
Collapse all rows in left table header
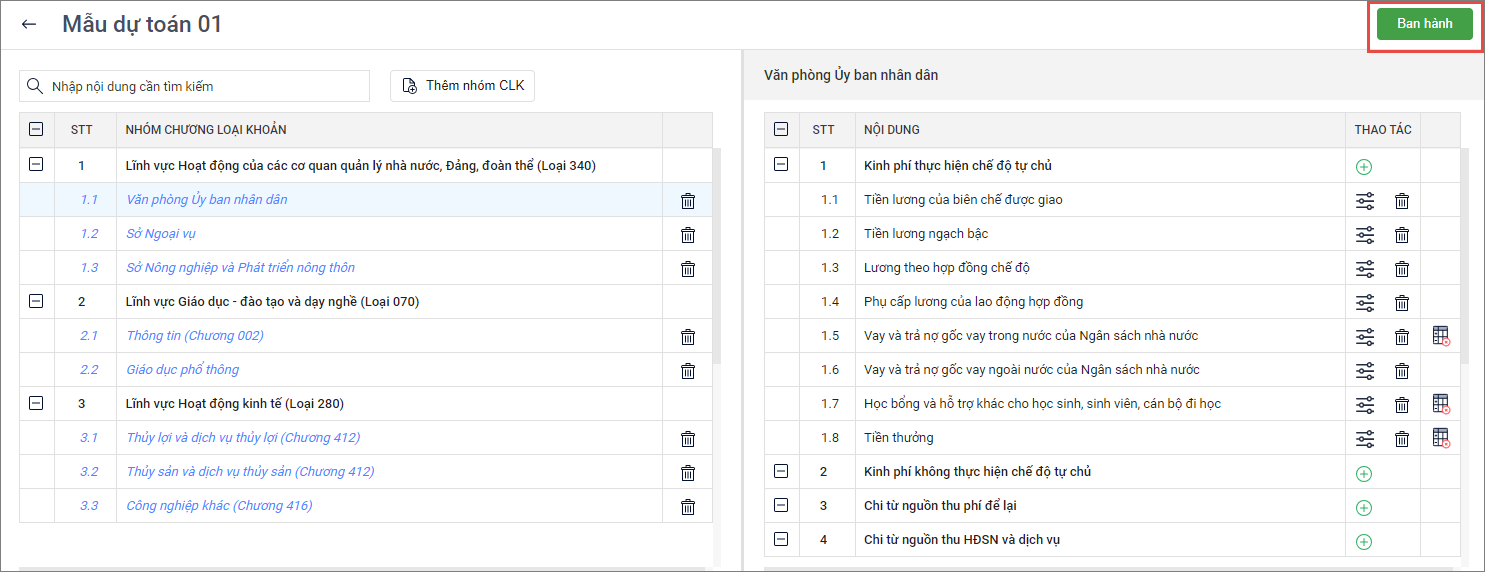(x=37, y=129)
